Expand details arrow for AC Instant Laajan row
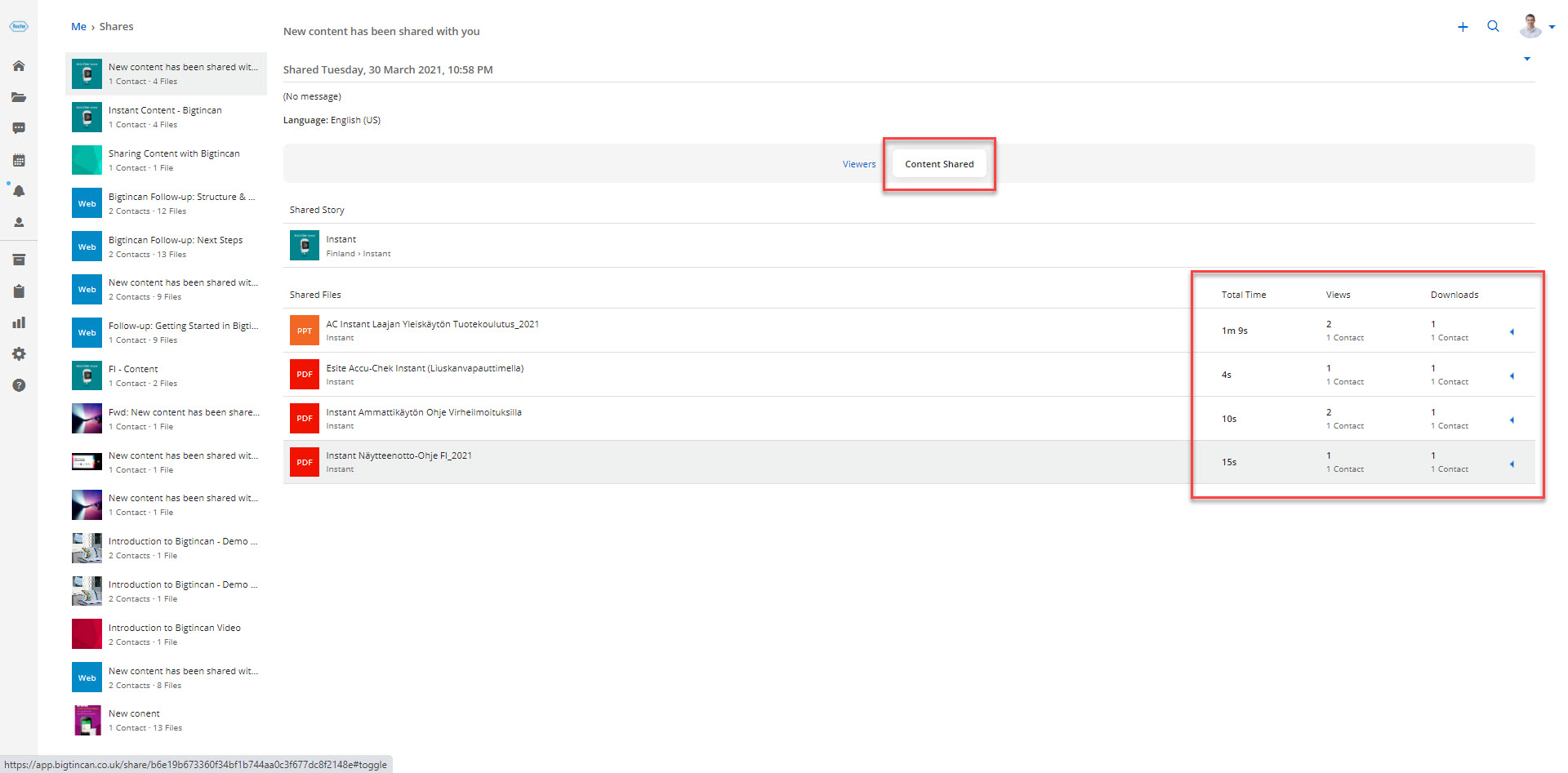The width and height of the screenshot is (1568, 773). [x=1512, y=331]
